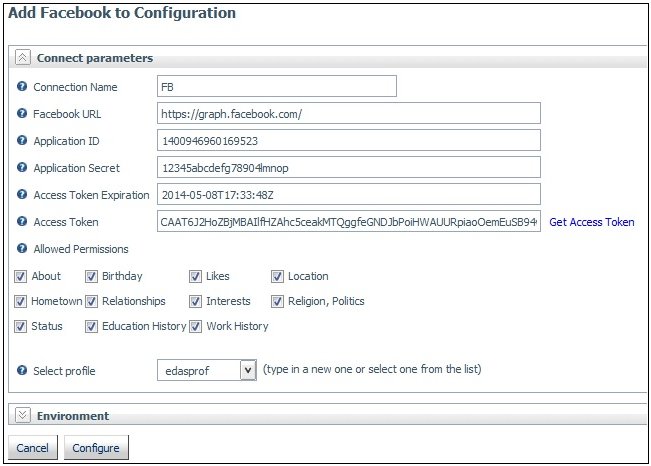Click help icon beside Application ID

click(x=22, y=140)
